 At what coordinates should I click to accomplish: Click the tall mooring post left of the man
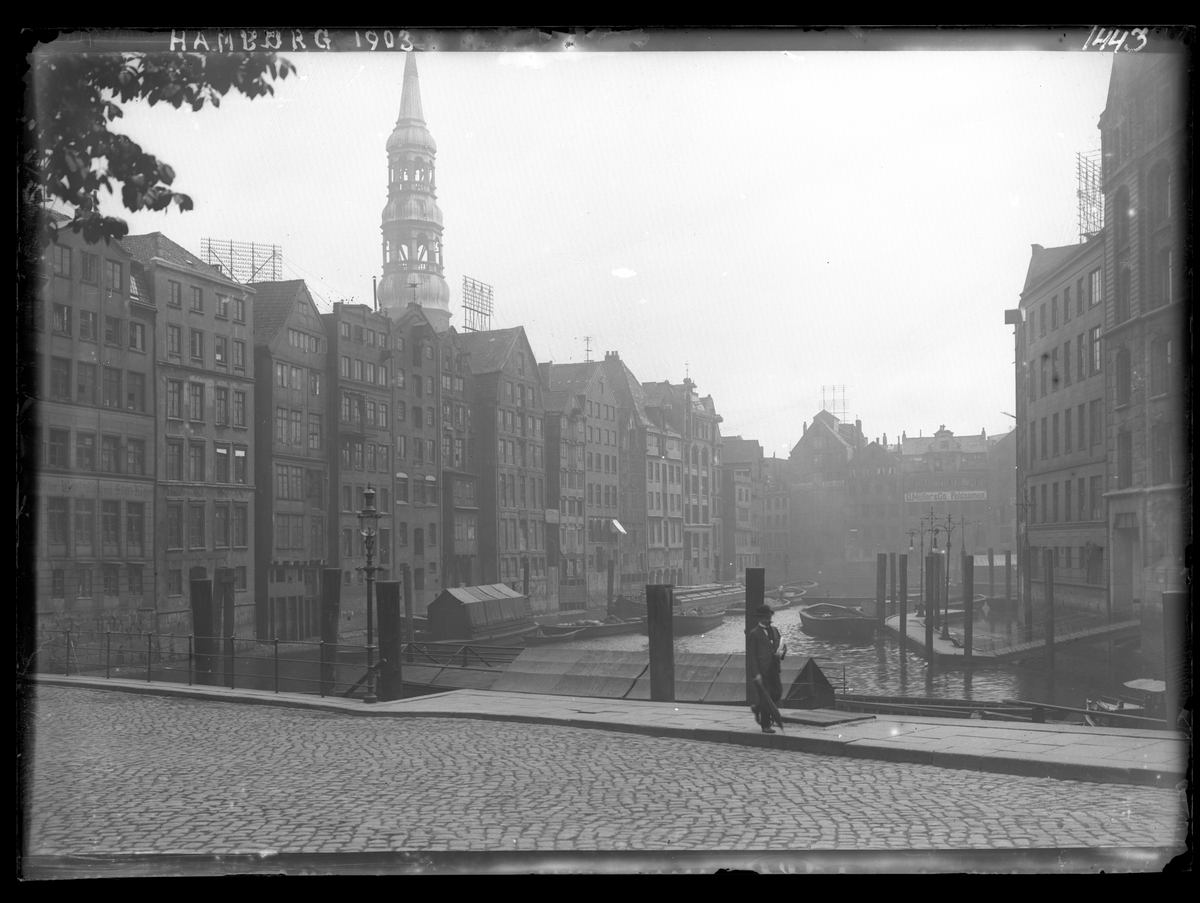coord(660,642)
